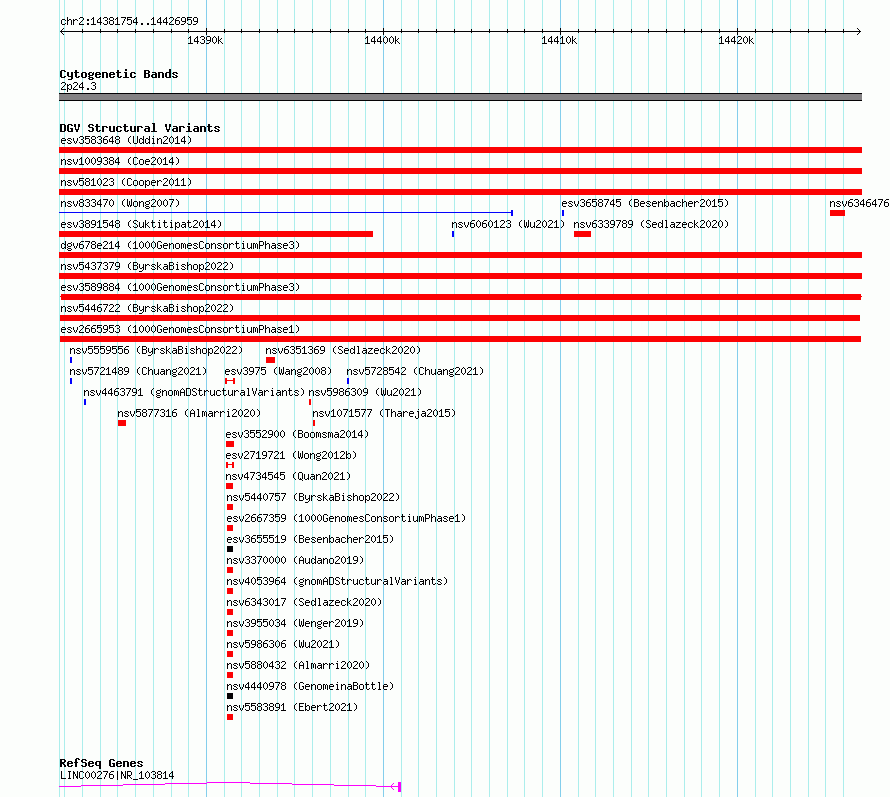Open the esv2719721 (Wong2012b) label
This screenshot has height=797, width=890.
[291, 455]
